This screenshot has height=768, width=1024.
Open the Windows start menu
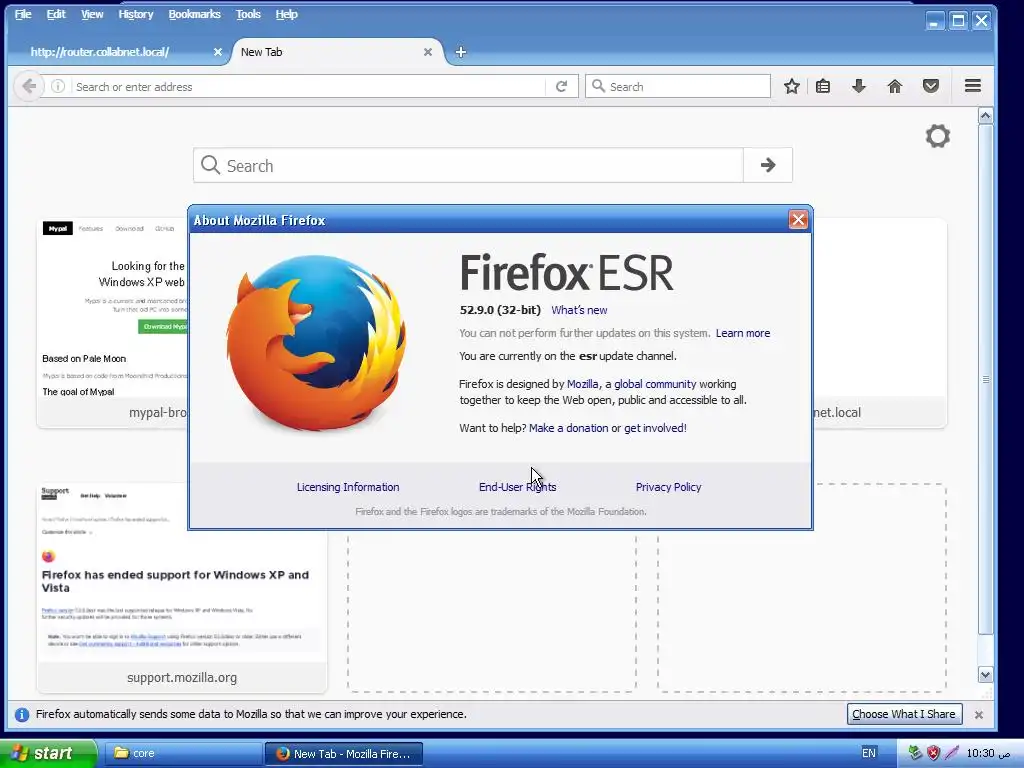[x=48, y=753]
